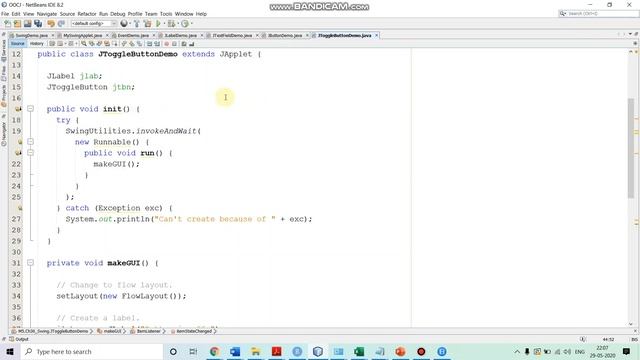Click the editor vertical scrollbar thumb
This screenshot has height=360, width=640.
(x=631, y=149)
